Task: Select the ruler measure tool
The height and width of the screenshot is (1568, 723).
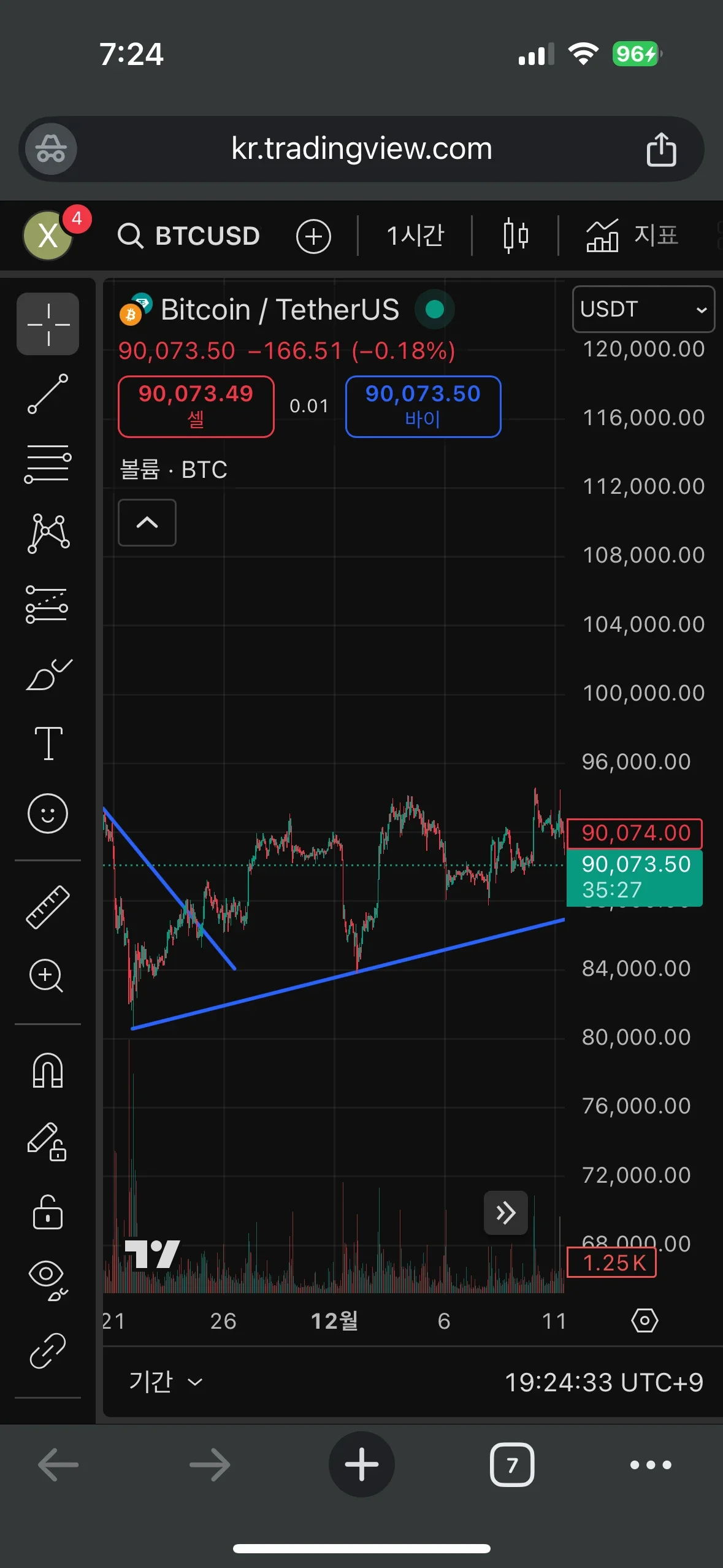Action: (48, 907)
